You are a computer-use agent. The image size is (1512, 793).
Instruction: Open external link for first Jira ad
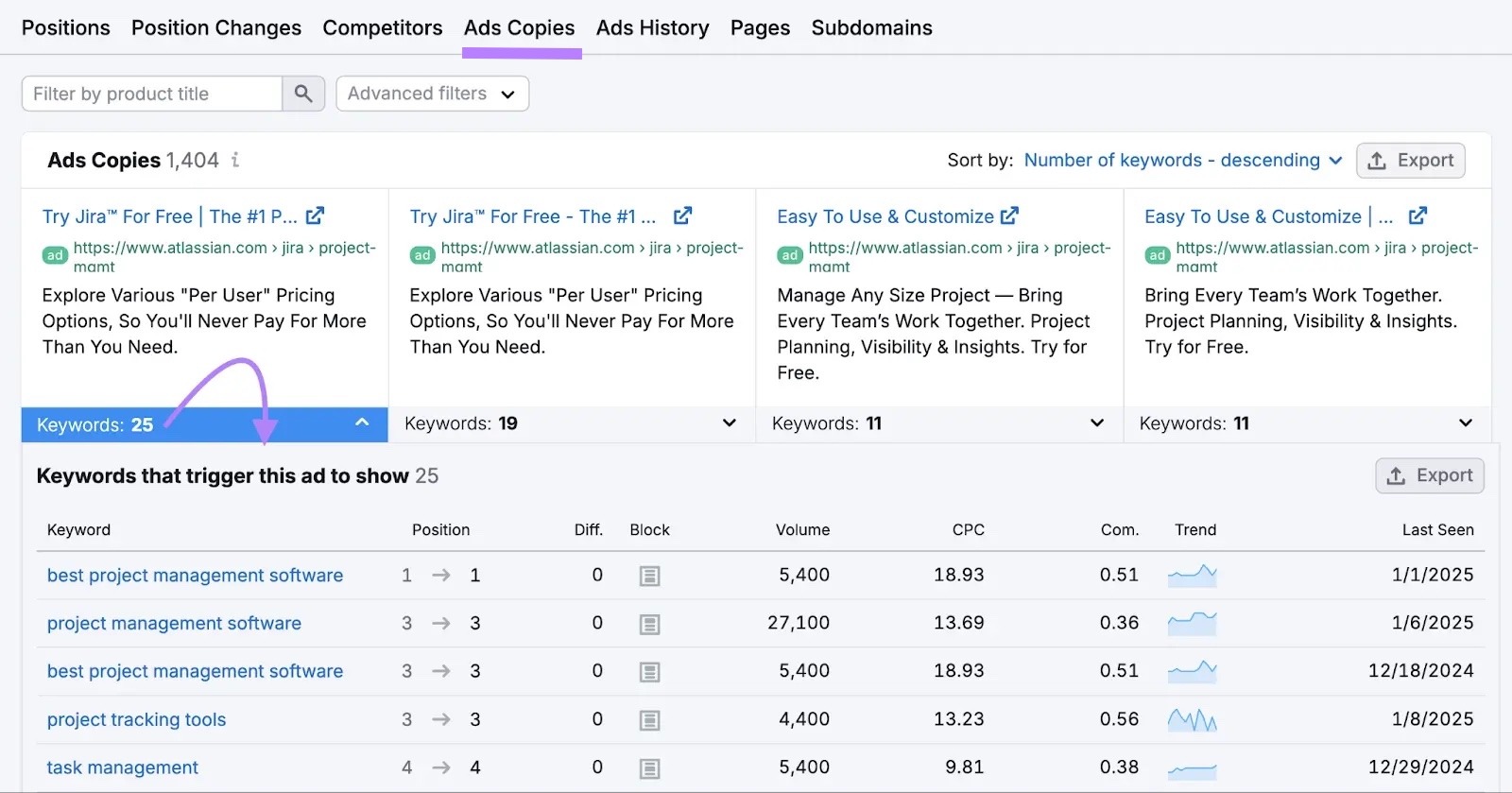coord(316,216)
